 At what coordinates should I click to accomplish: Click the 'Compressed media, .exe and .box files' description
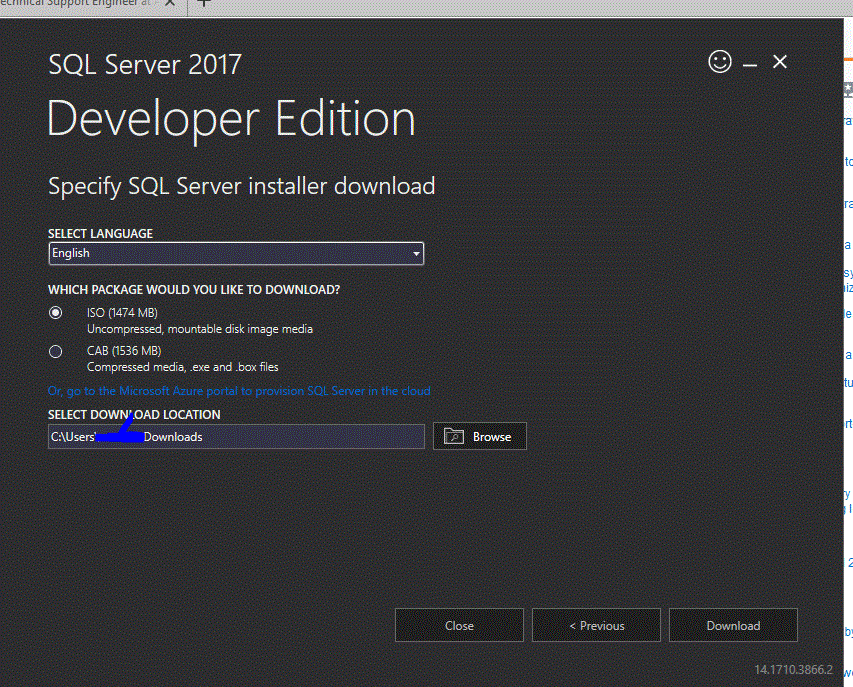tap(183, 367)
